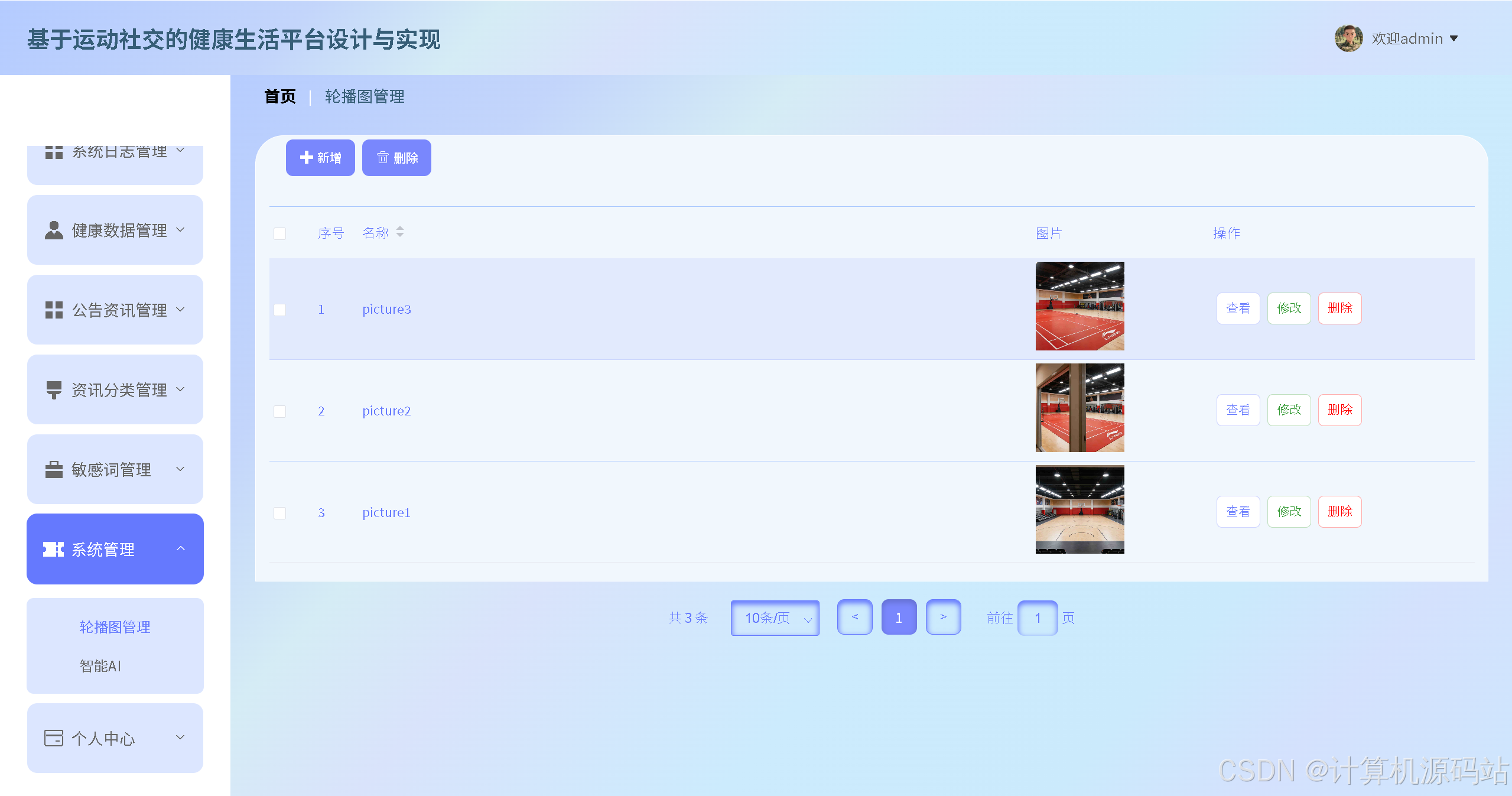Select the 公告资讯管理 menu label
The width and height of the screenshot is (1512, 796).
click(x=119, y=310)
